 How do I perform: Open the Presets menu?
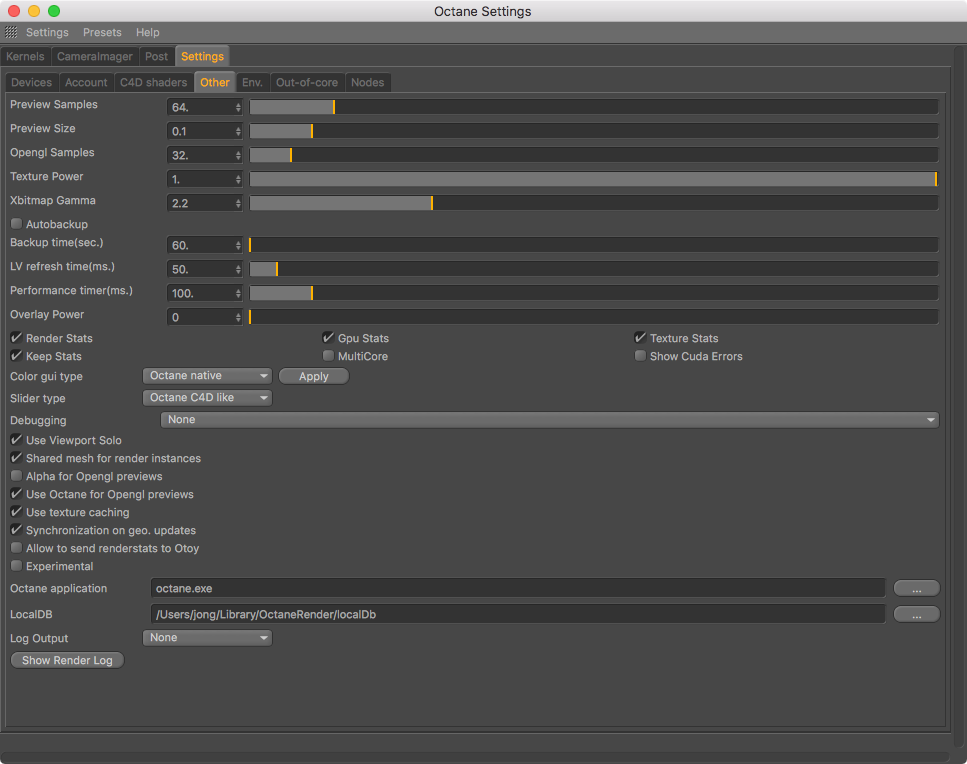click(102, 32)
